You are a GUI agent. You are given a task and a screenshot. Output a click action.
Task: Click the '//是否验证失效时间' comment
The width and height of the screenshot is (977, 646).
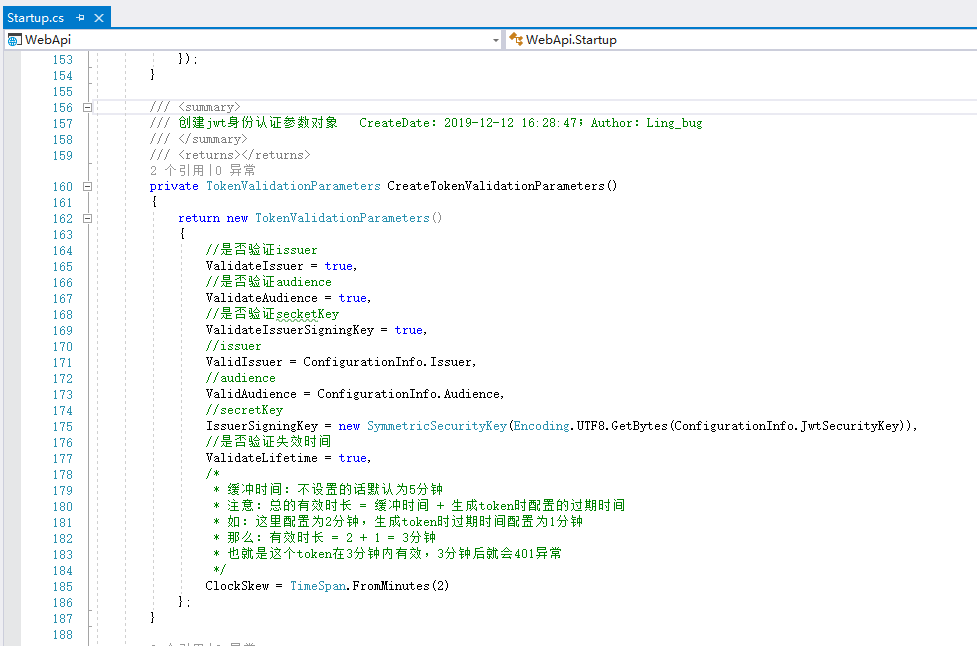click(x=269, y=442)
